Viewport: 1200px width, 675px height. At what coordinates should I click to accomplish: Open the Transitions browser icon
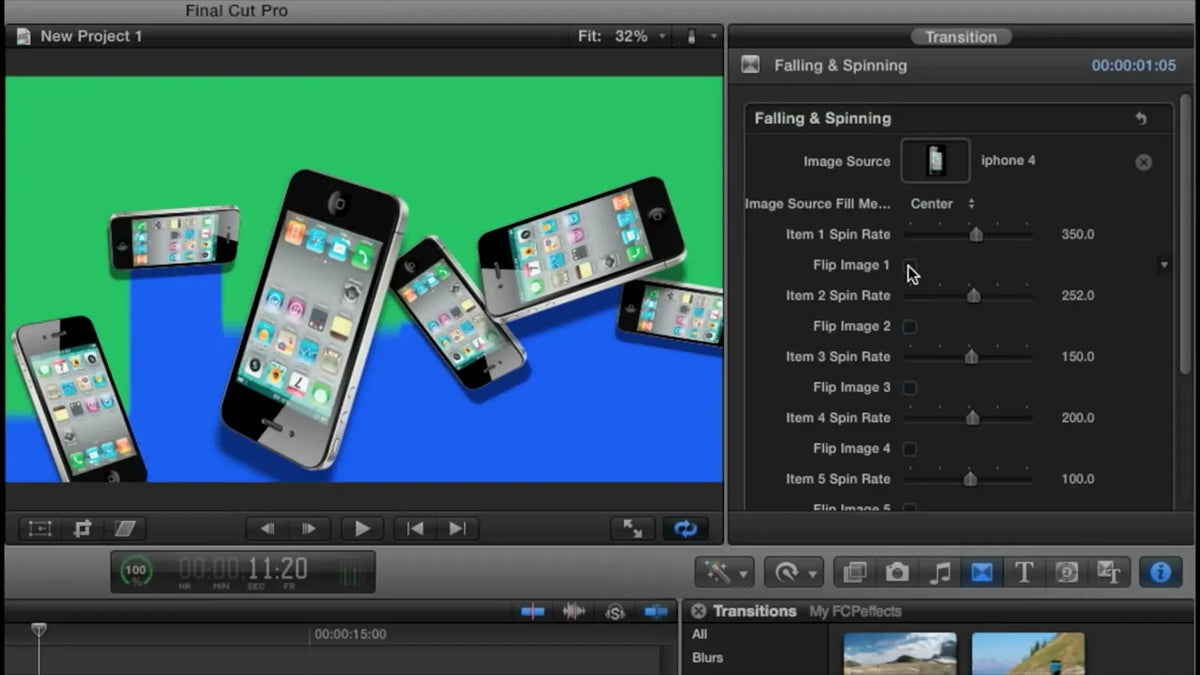click(982, 572)
